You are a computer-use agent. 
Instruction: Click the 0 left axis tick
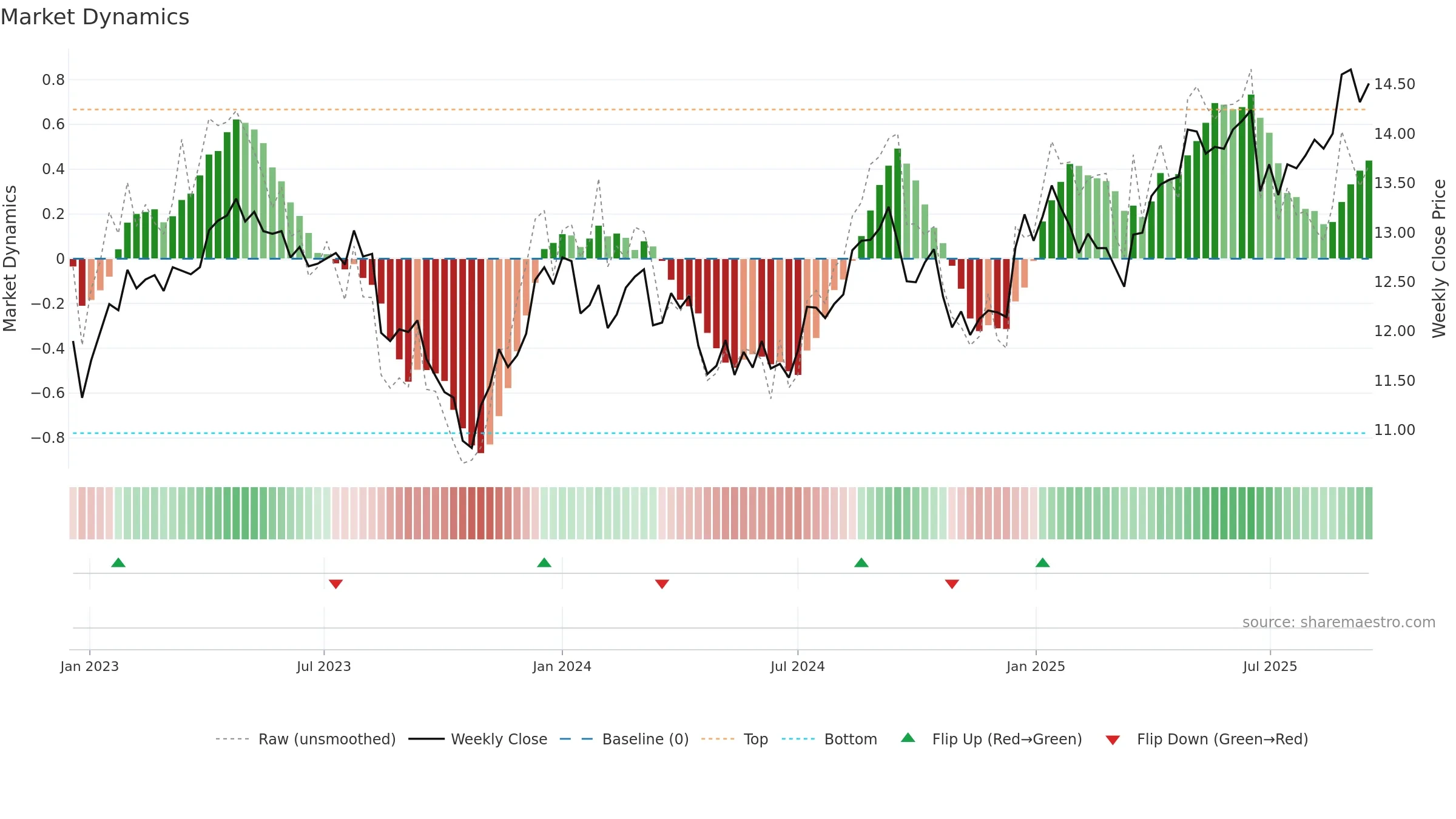point(60,259)
